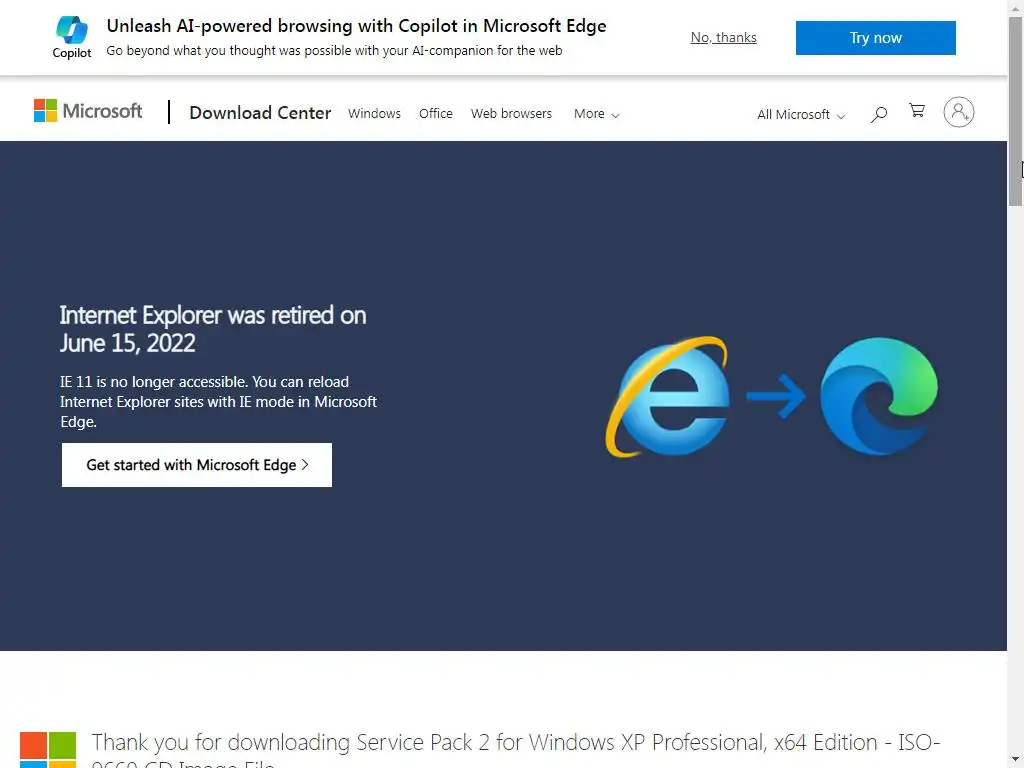Click the Internet Explorer logo image

(x=667, y=396)
